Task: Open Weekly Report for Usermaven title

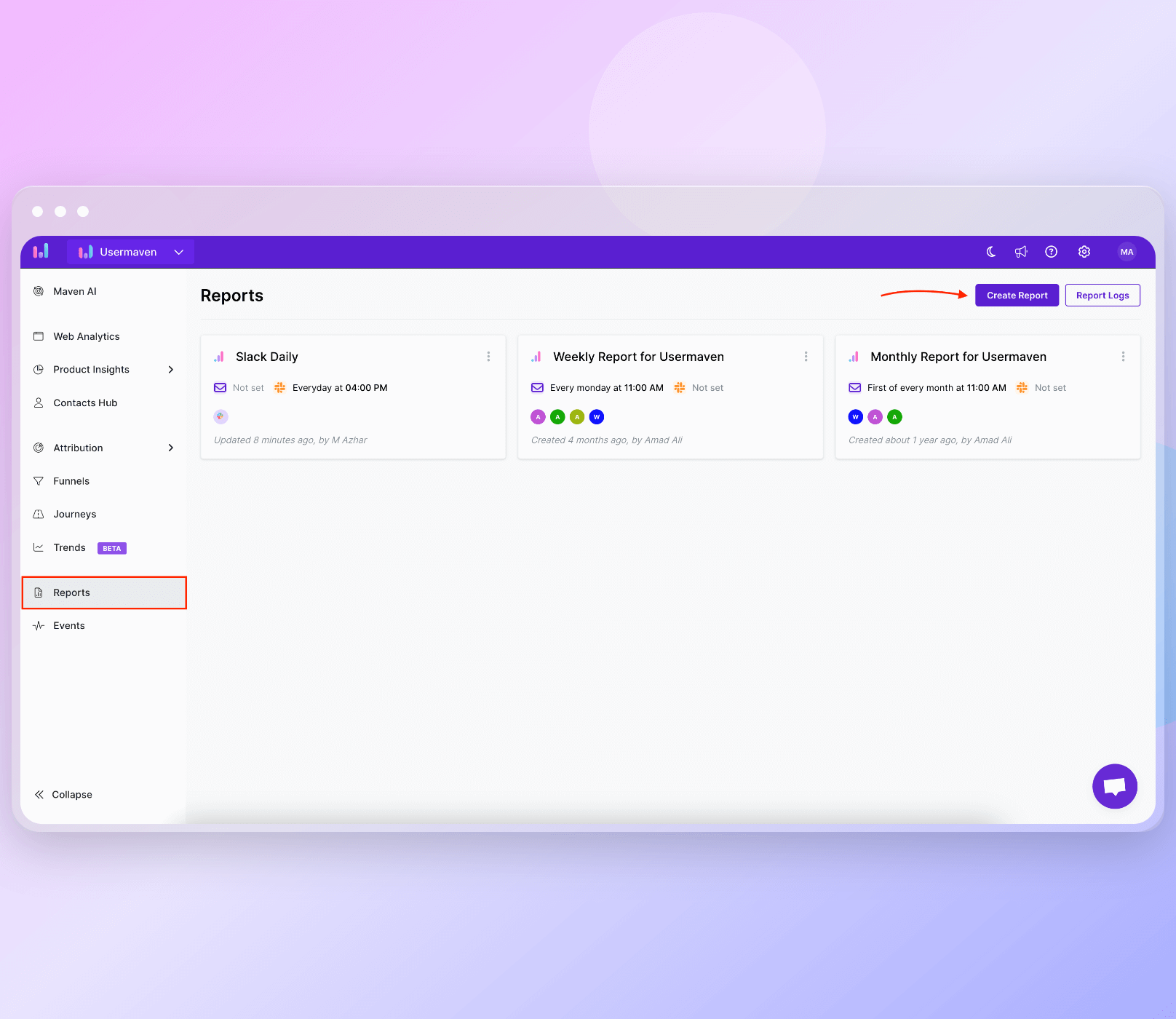Action: click(638, 357)
